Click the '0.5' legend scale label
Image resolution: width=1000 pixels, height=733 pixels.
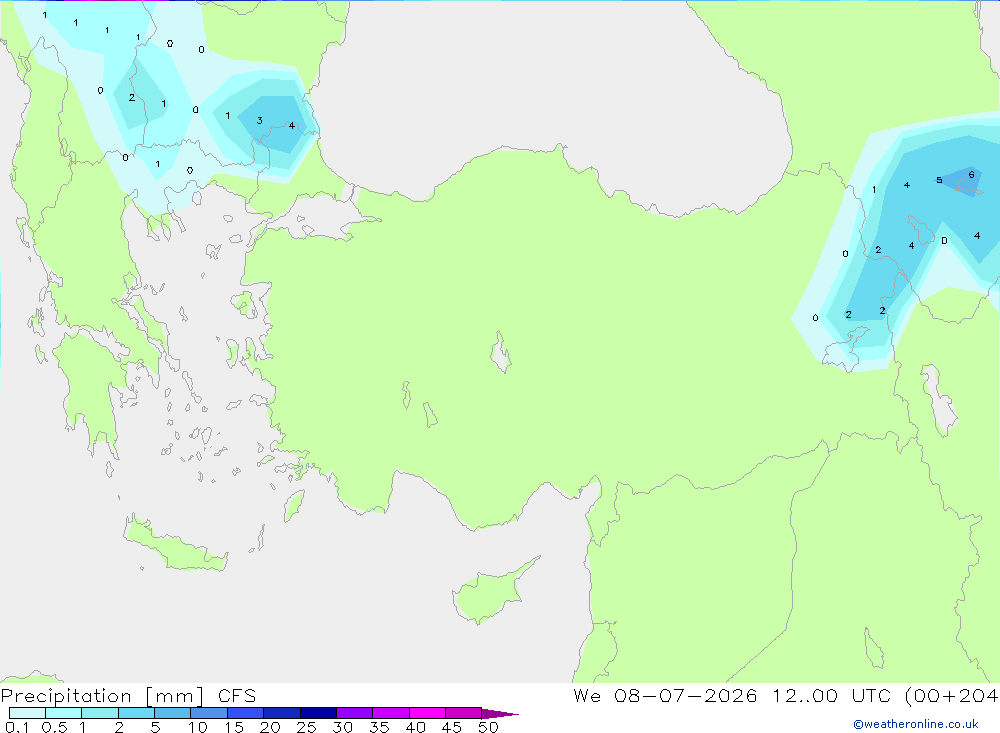tap(54, 727)
